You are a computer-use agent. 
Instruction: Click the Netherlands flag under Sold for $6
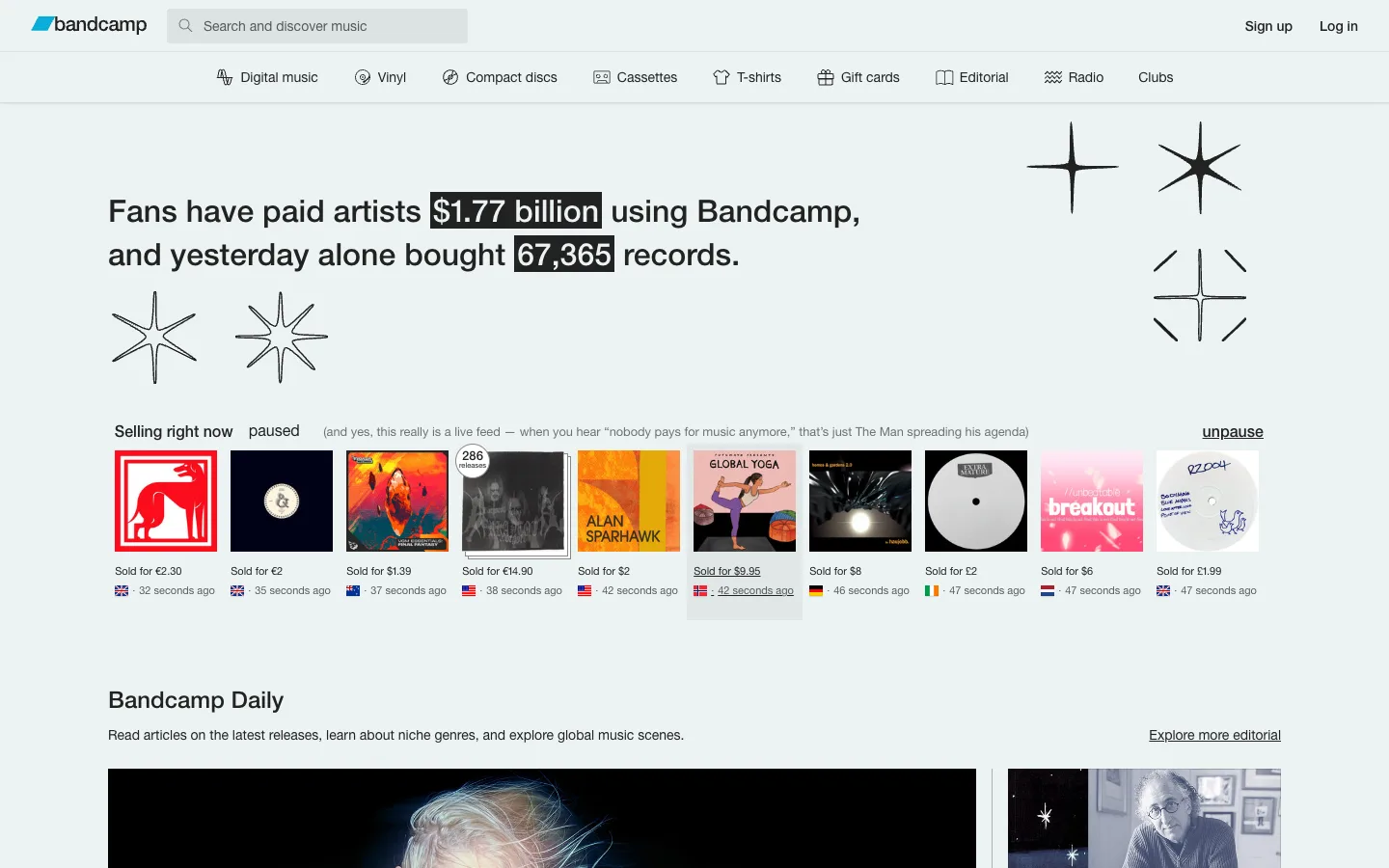pos(1048,591)
